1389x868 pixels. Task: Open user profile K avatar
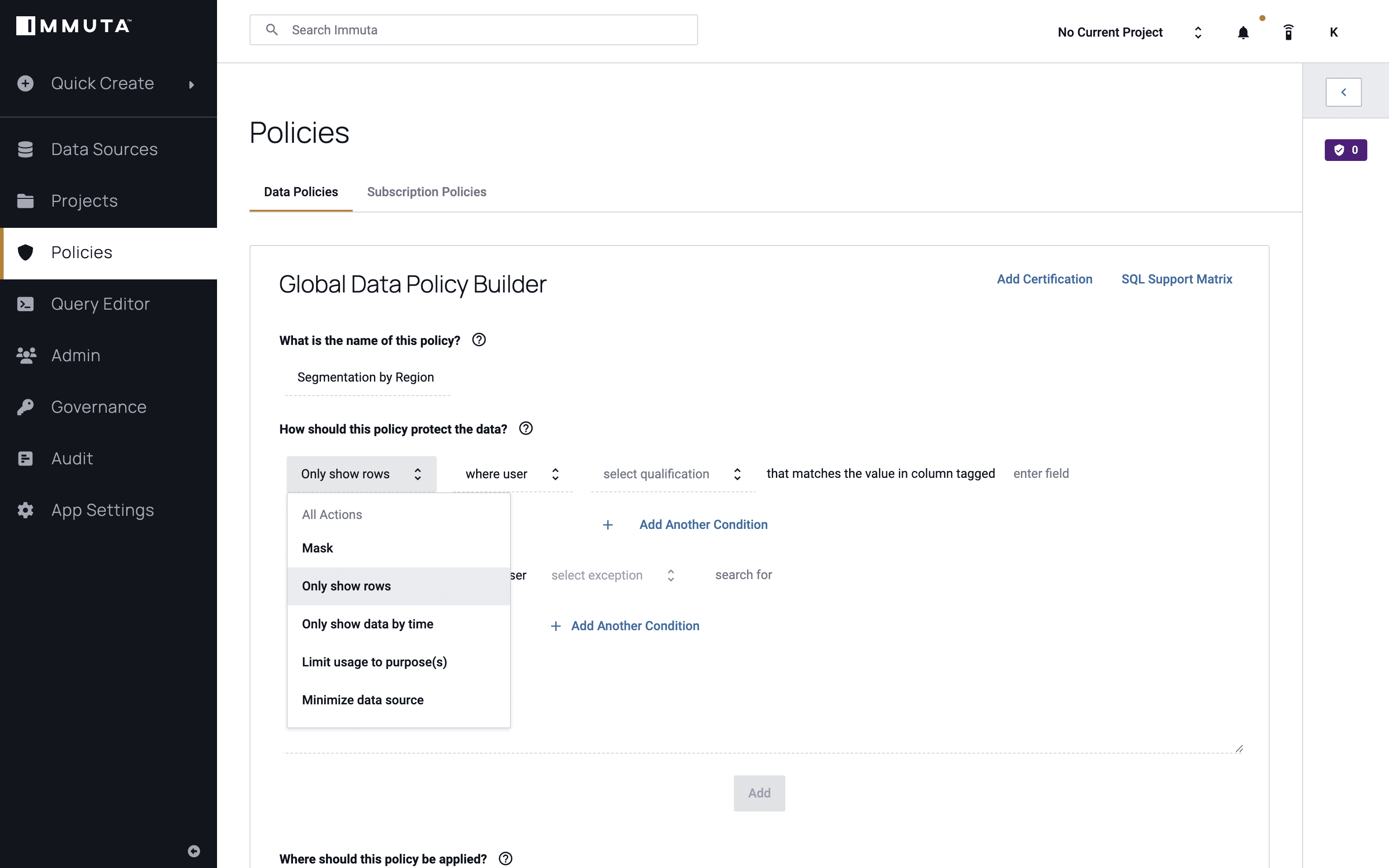pos(1334,32)
